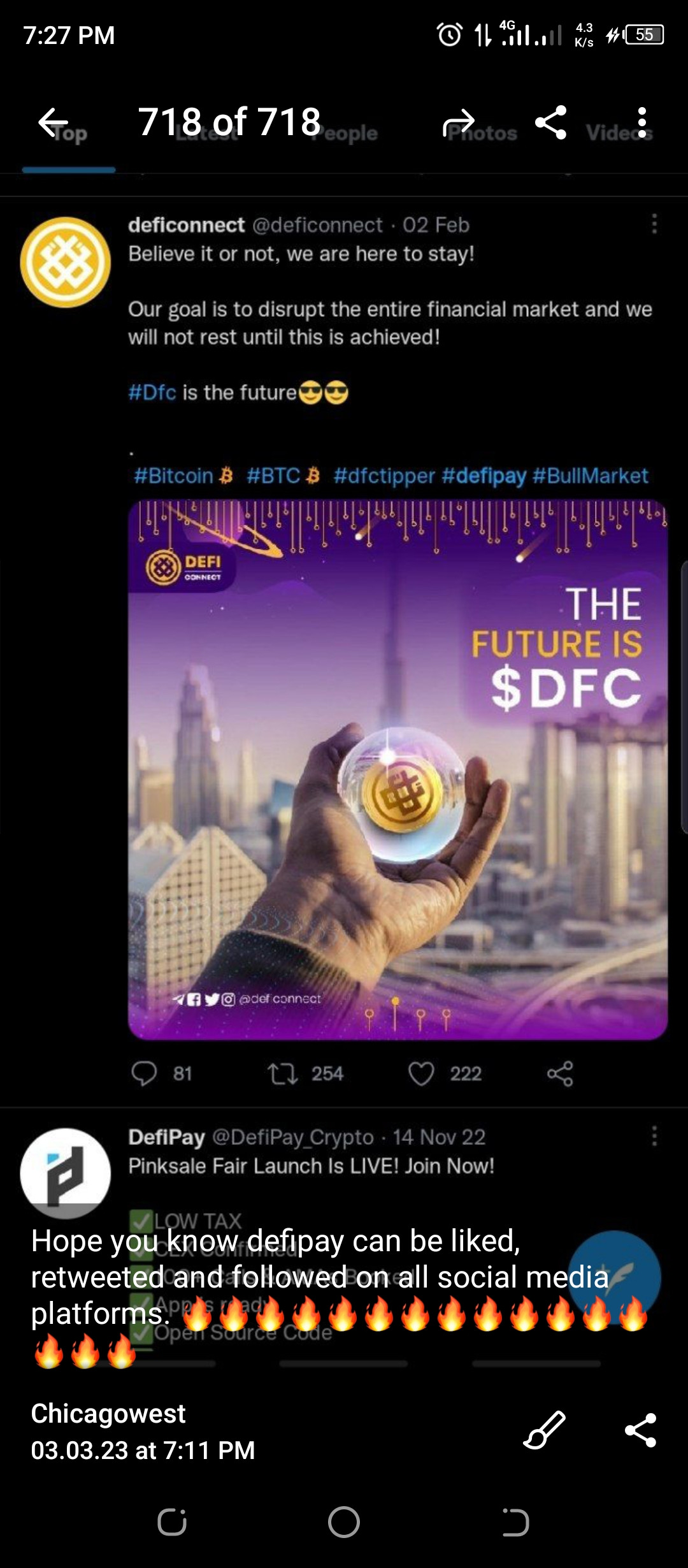
Task: Like the deficonnect tweet with 222 hearts
Action: (x=421, y=1073)
